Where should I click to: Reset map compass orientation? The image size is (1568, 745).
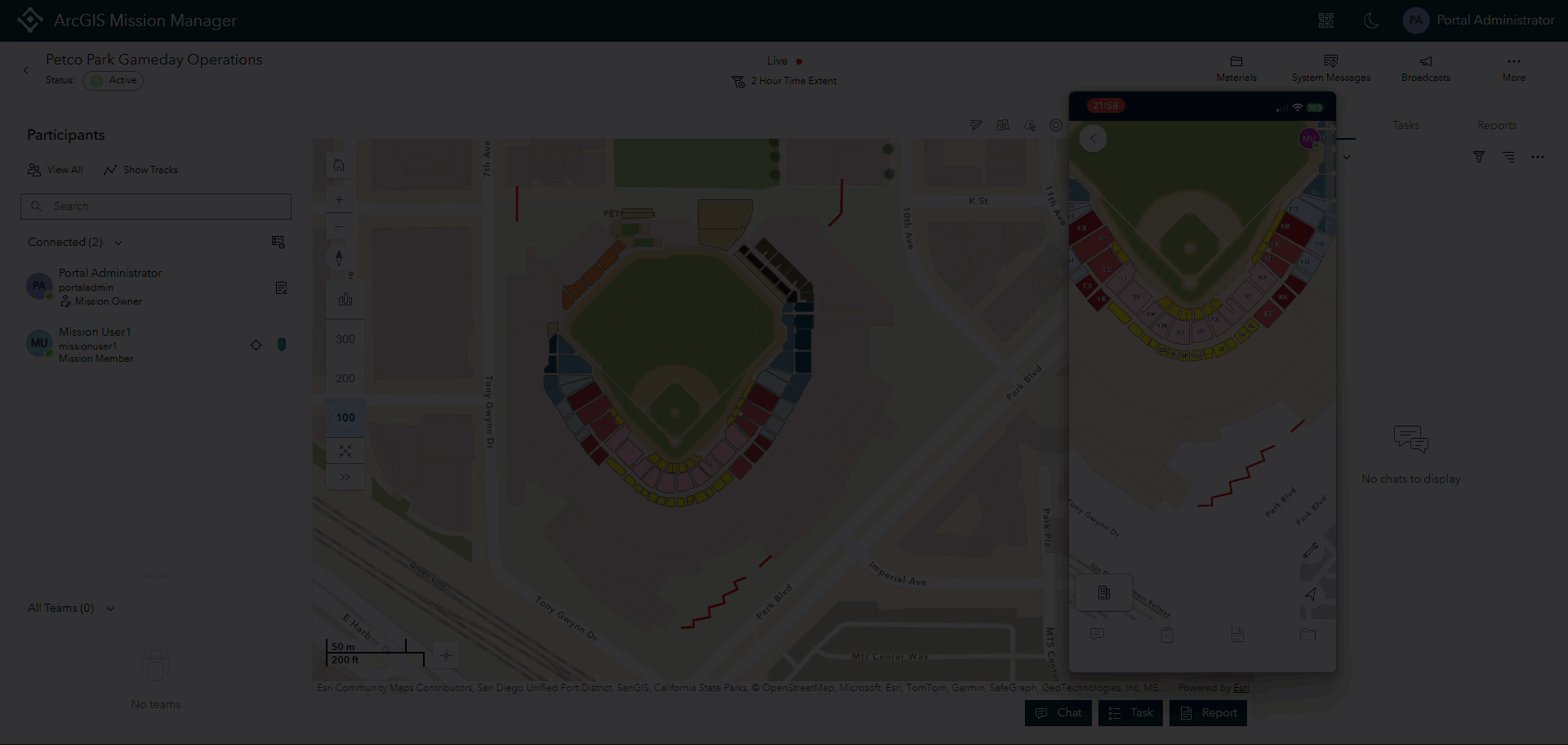click(x=339, y=258)
